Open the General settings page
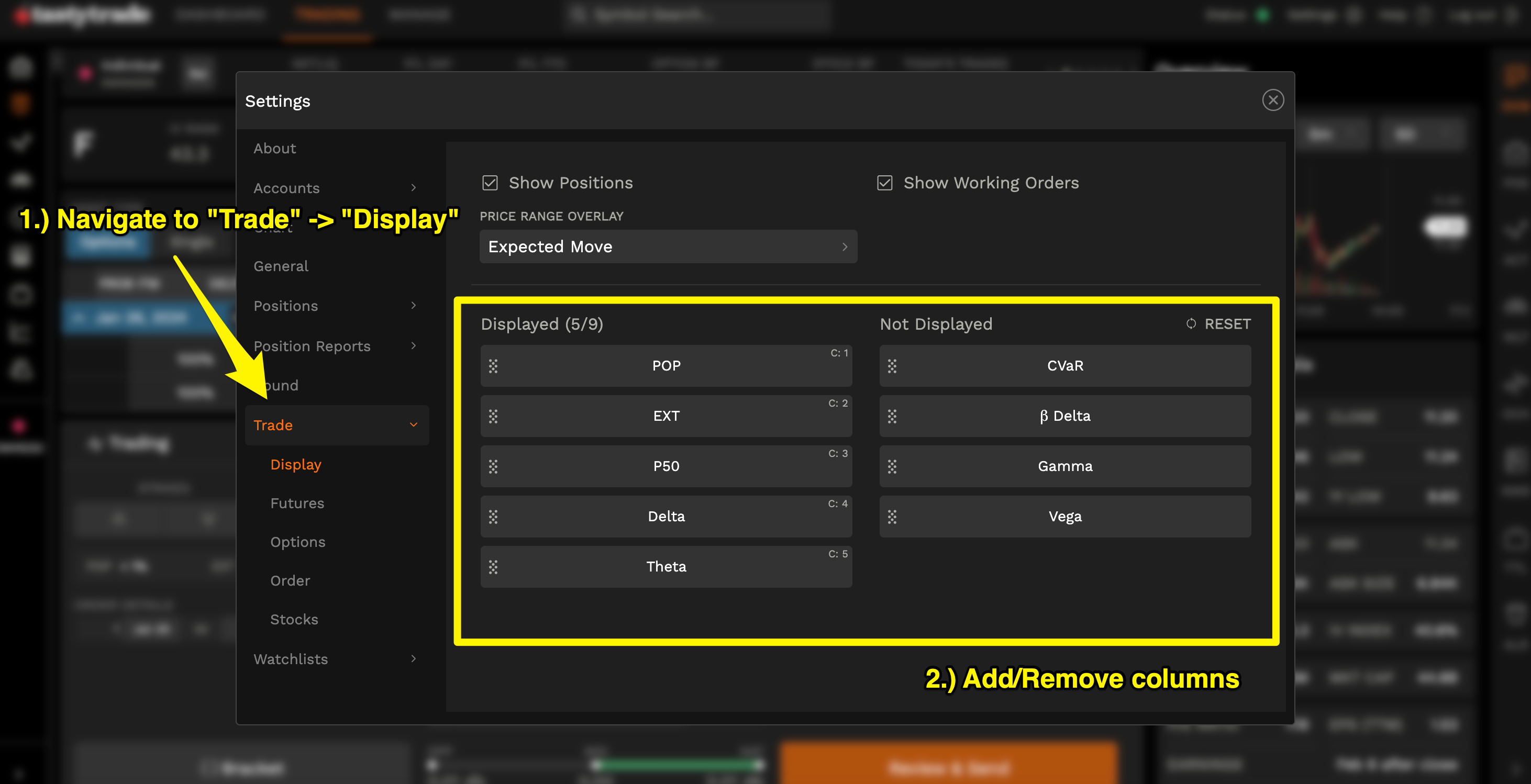 point(281,266)
